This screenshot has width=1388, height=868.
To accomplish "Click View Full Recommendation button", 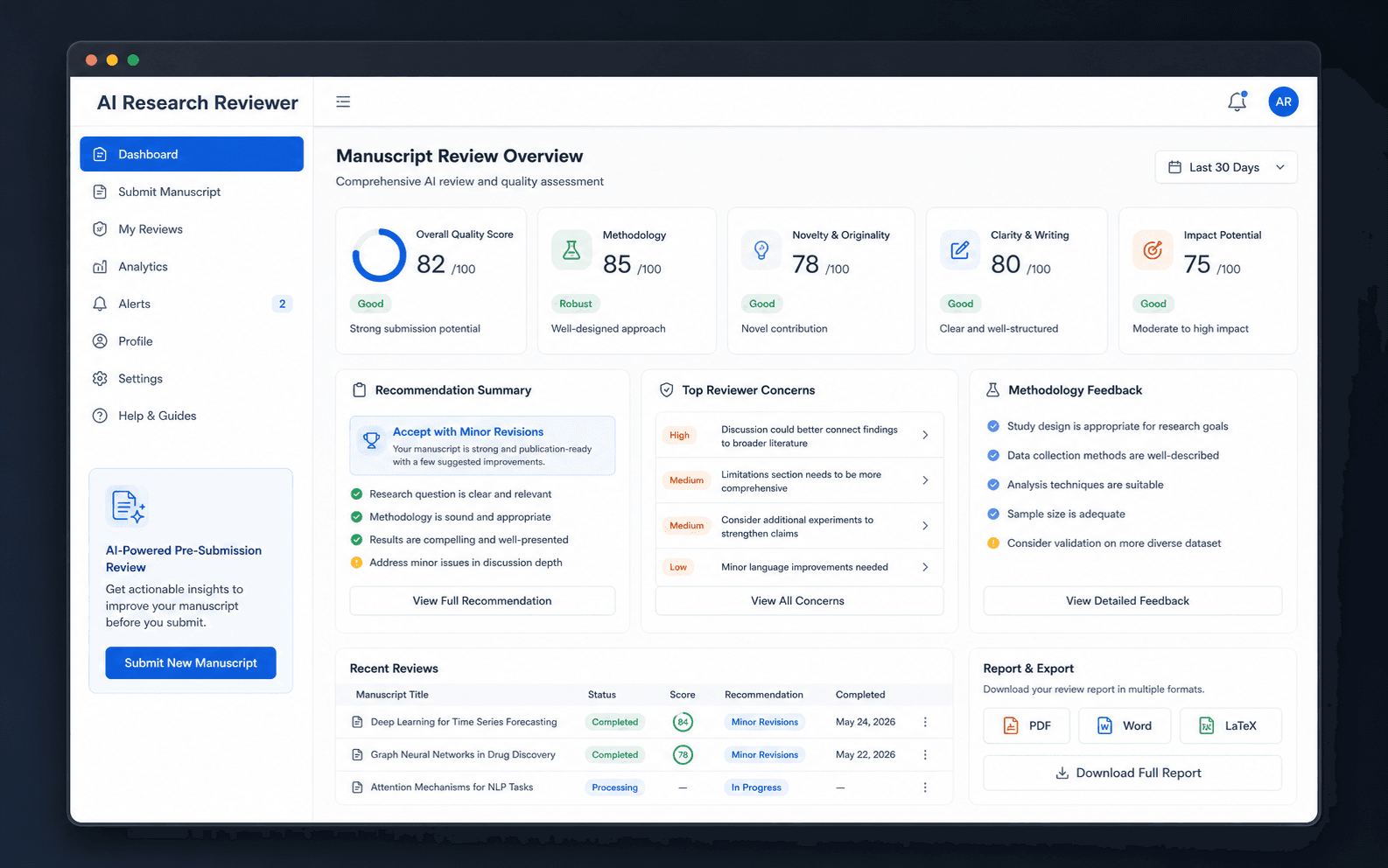I will click(x=482, y=601).
